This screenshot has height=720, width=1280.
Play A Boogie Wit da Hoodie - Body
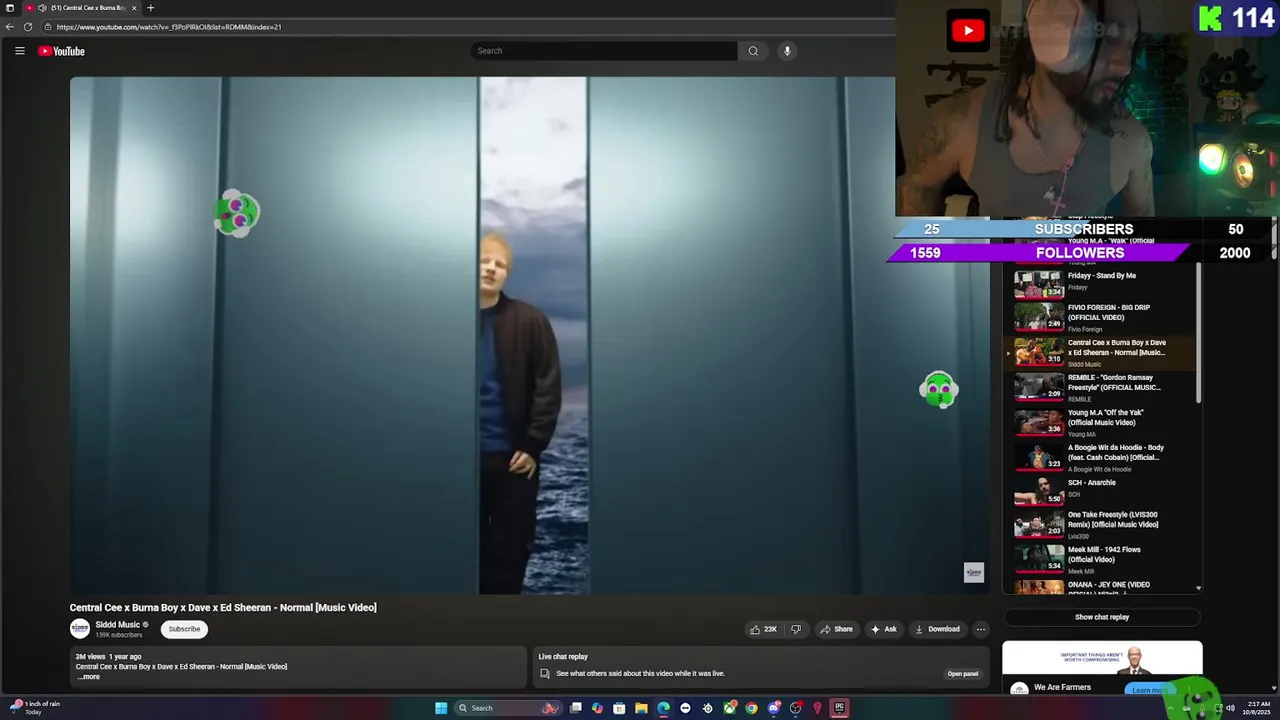click(x=1100, y=457)
